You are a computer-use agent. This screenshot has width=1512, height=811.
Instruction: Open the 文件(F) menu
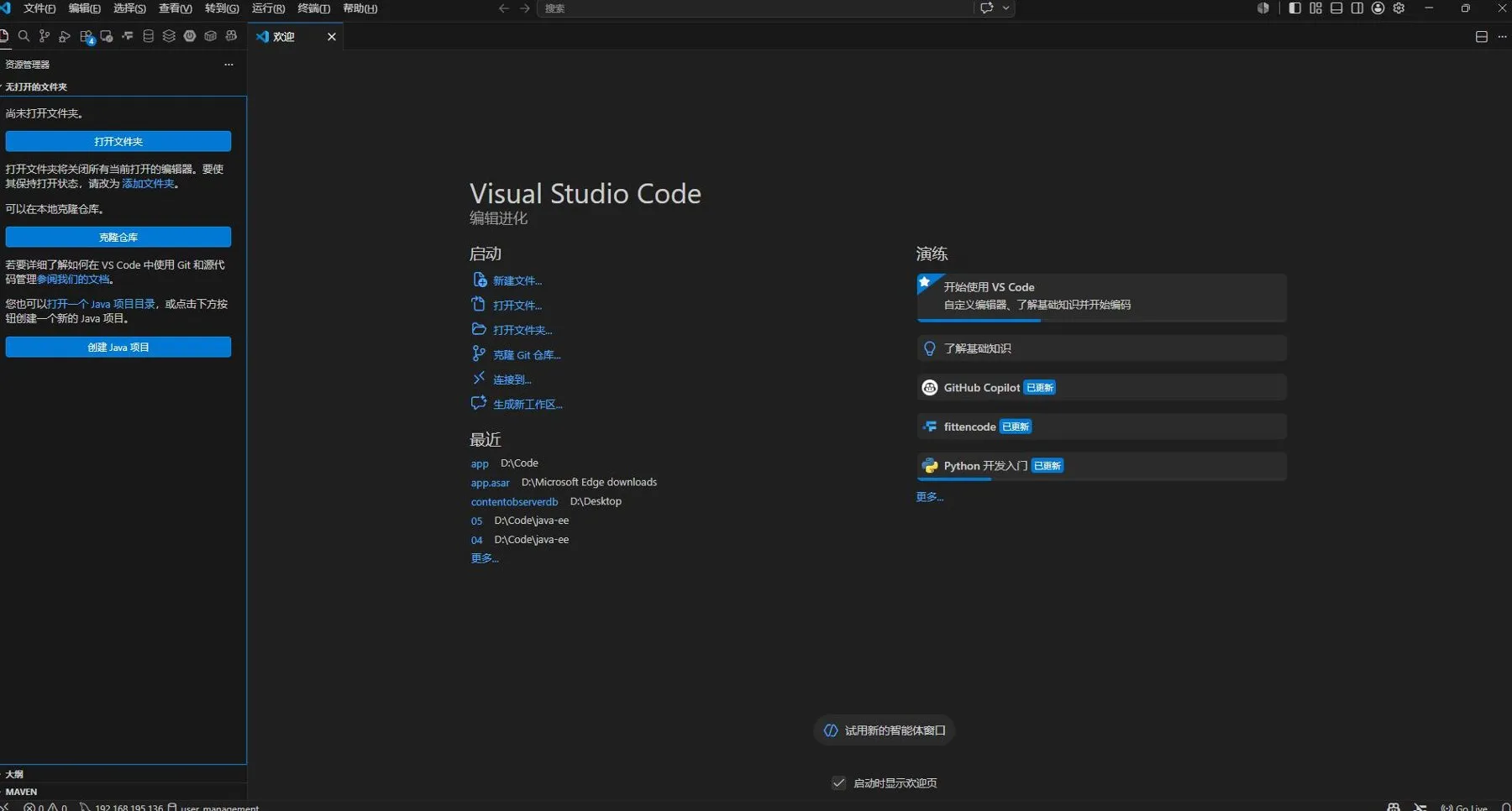[39, 8]
